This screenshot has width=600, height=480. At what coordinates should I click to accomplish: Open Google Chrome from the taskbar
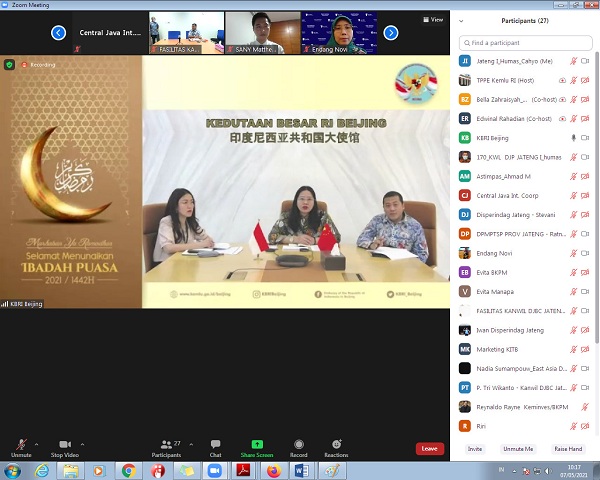point(128,470)
